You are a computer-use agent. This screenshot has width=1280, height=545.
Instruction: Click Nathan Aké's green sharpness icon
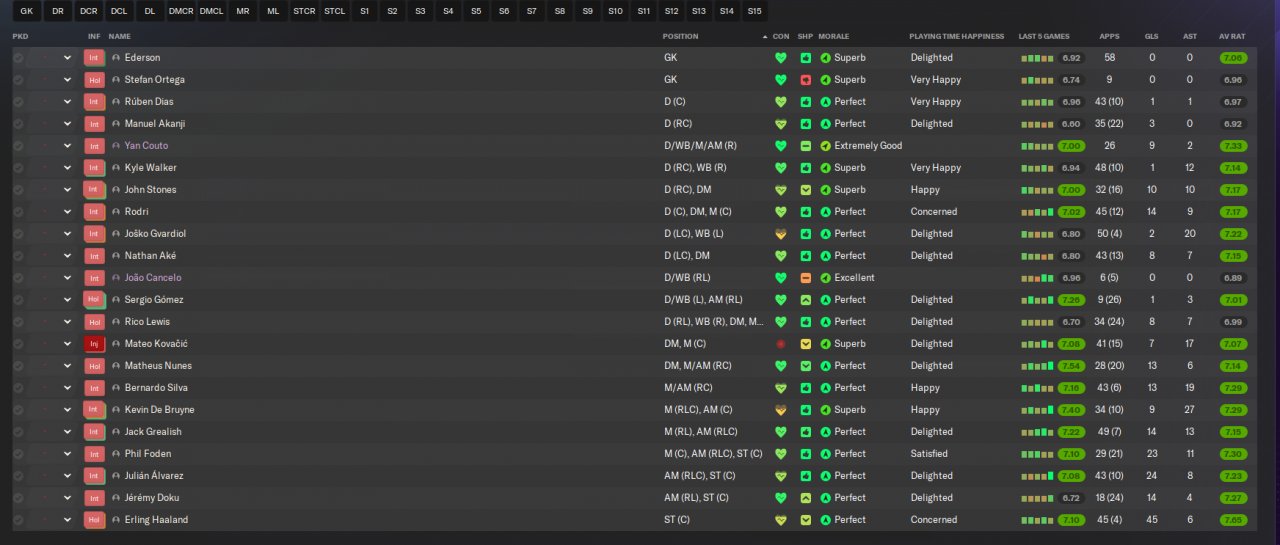coord(805,256)
